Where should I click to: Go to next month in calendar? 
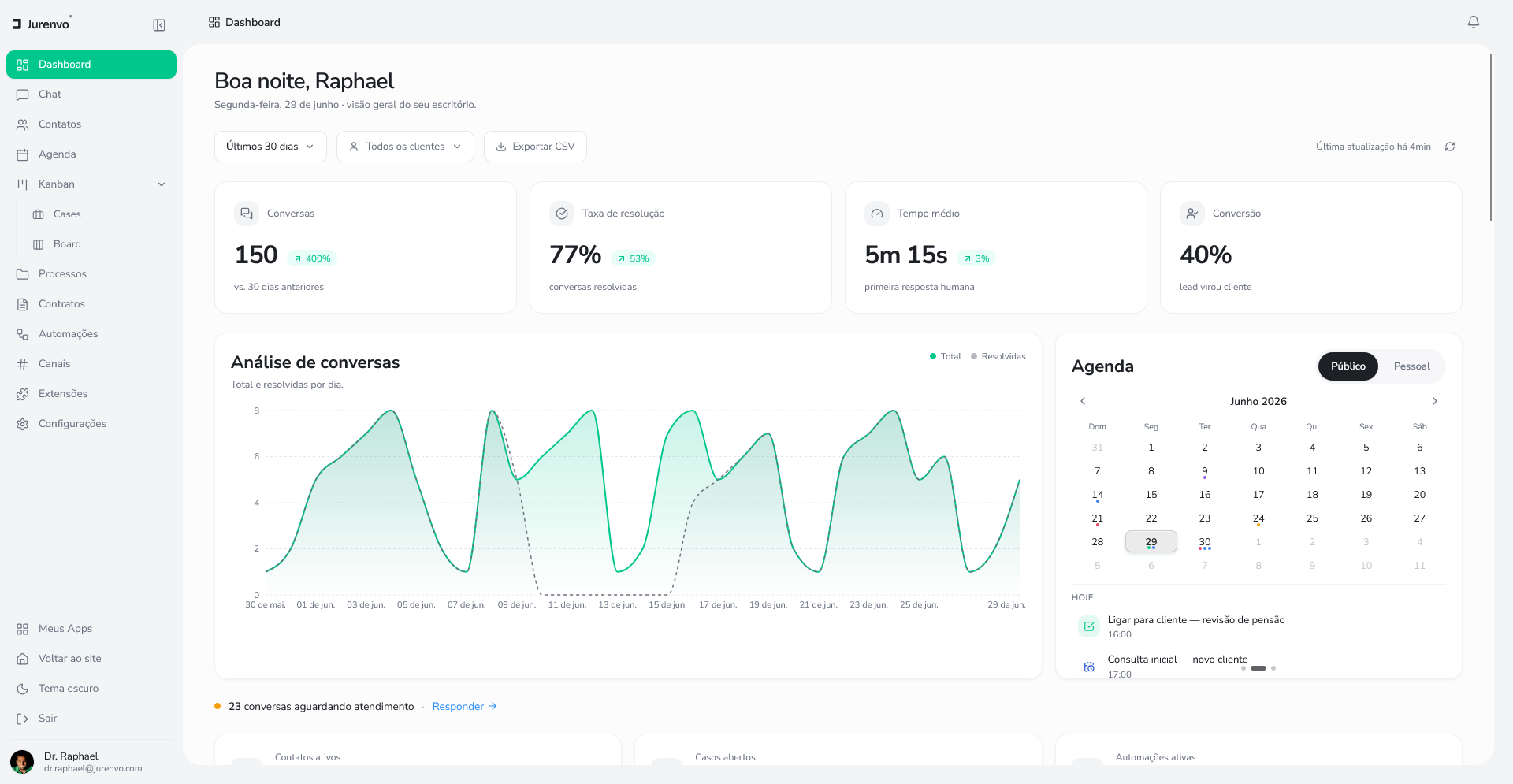pyautogui.click(x=1434, y=401)
